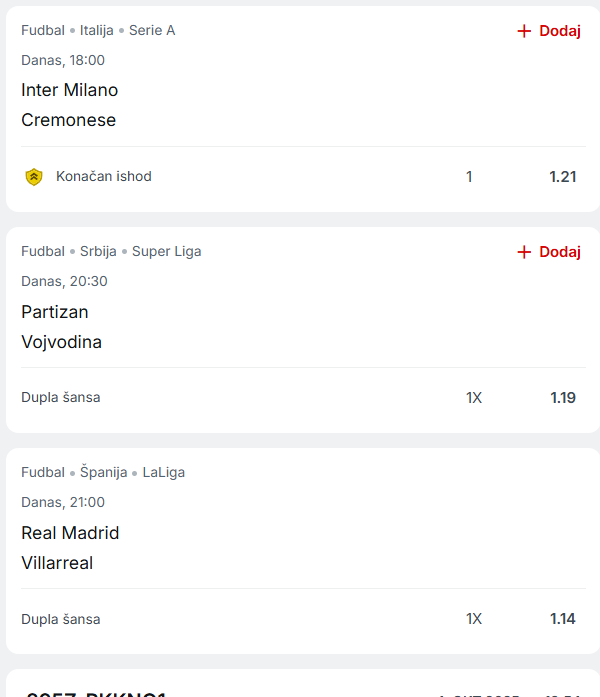The width and height of the screenshot is (600, 697).
Task: Open Inter Milano team name
Action: [70, 90]
